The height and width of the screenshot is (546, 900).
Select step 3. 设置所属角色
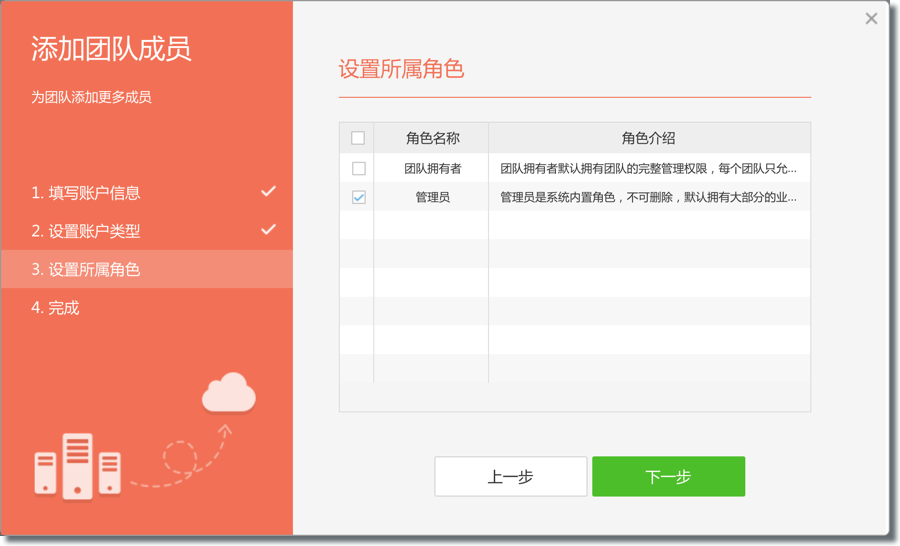pyautogui.click(x=86, y=270)
